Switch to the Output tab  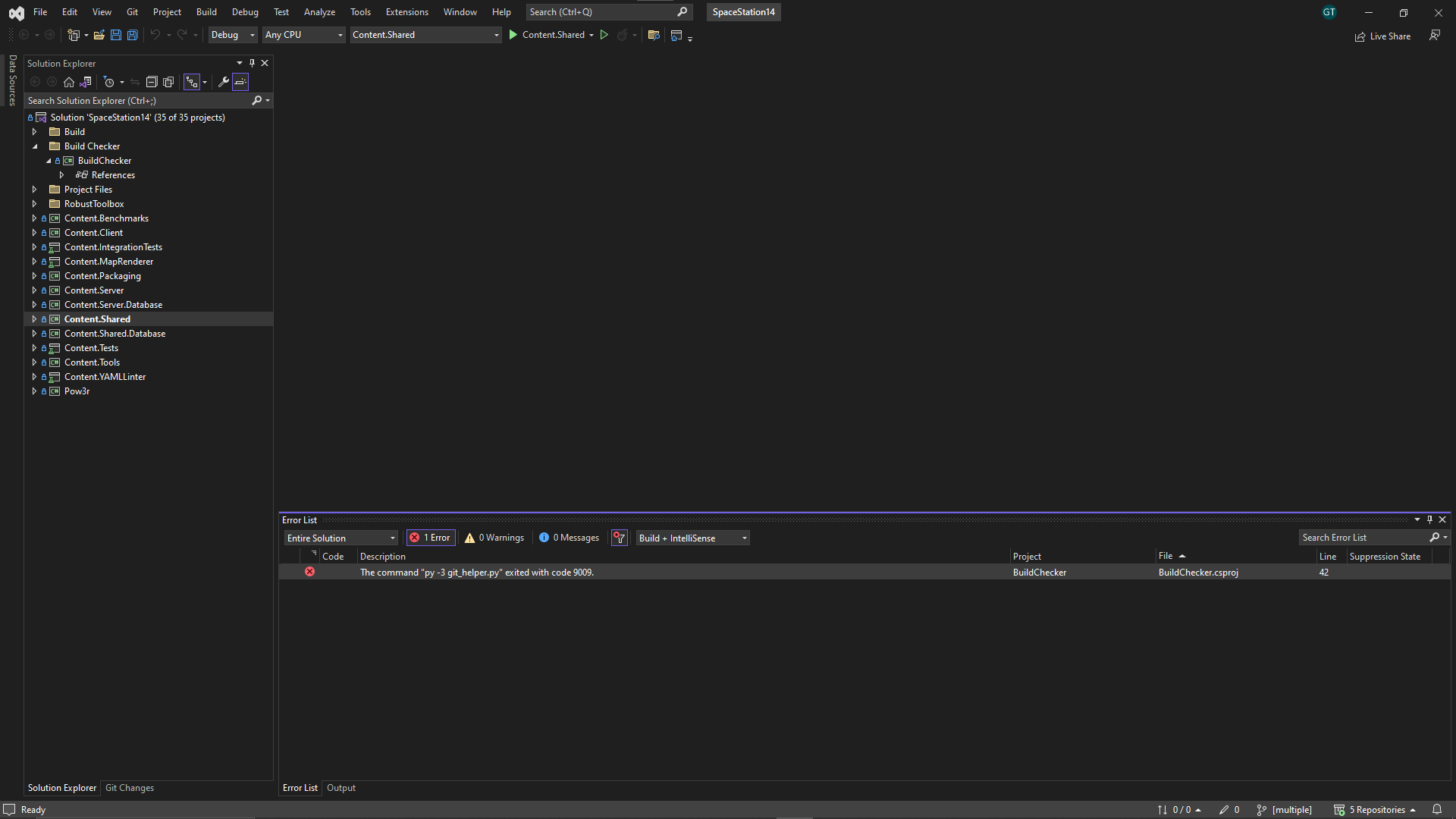pyautogui.click(x=340, y=788)
